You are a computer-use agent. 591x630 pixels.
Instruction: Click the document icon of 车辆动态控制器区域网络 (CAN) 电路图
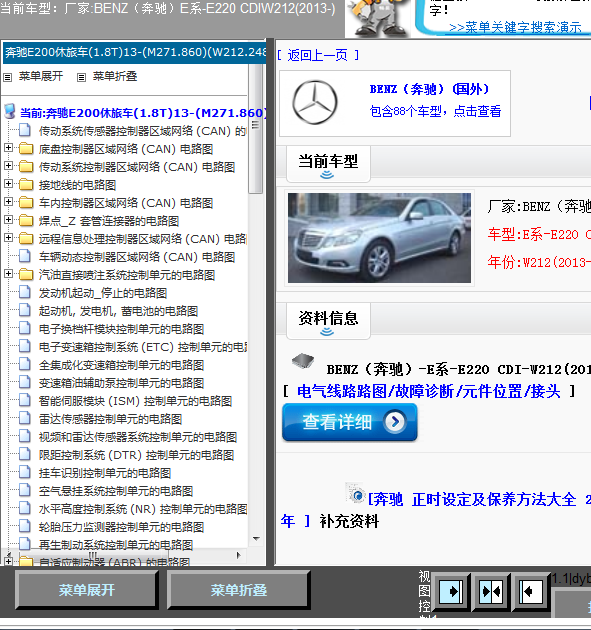pyautogui.click(x=25, y=256)
